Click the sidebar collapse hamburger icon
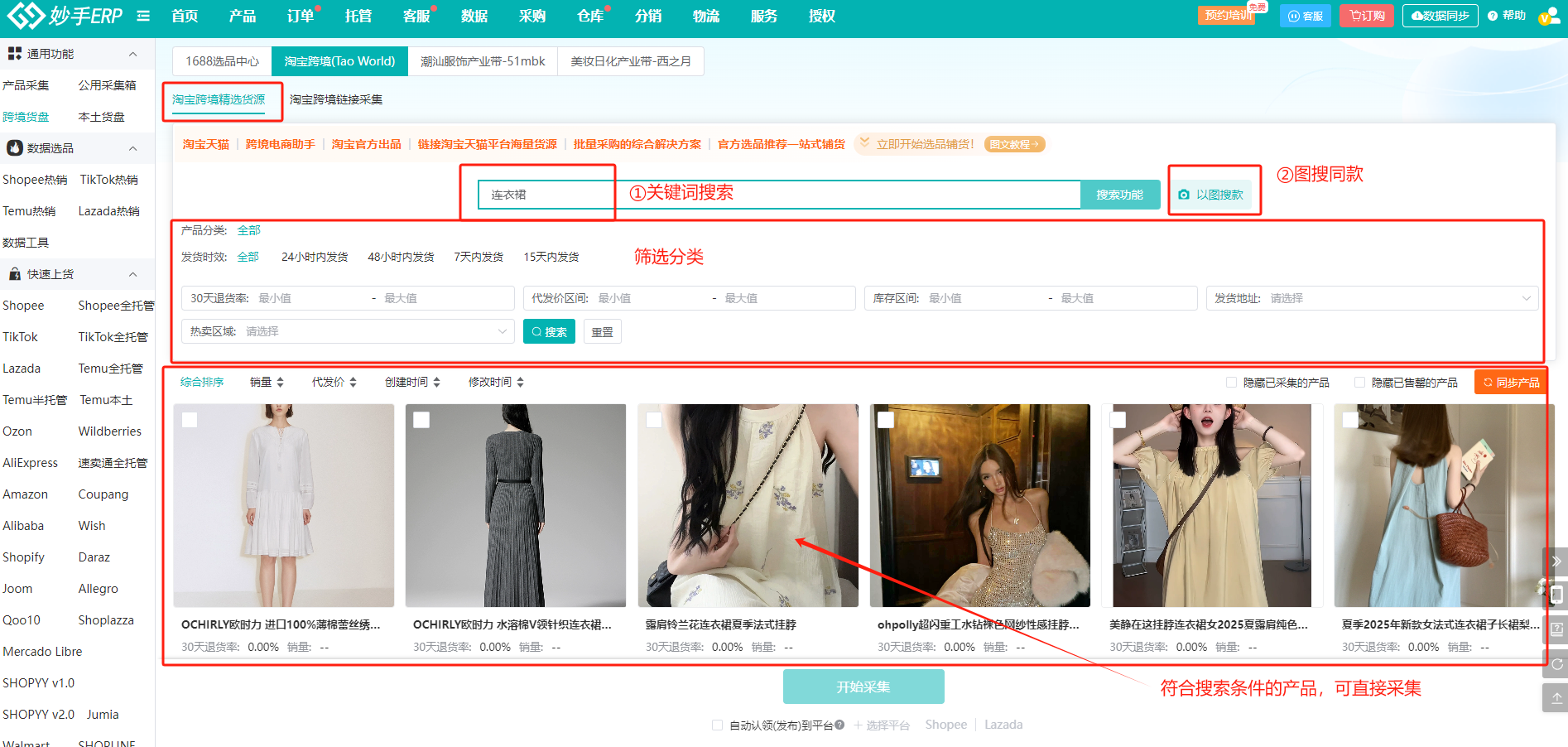Screen dimensions: 1568x747 pyautogui.click(x=143, y=16)
